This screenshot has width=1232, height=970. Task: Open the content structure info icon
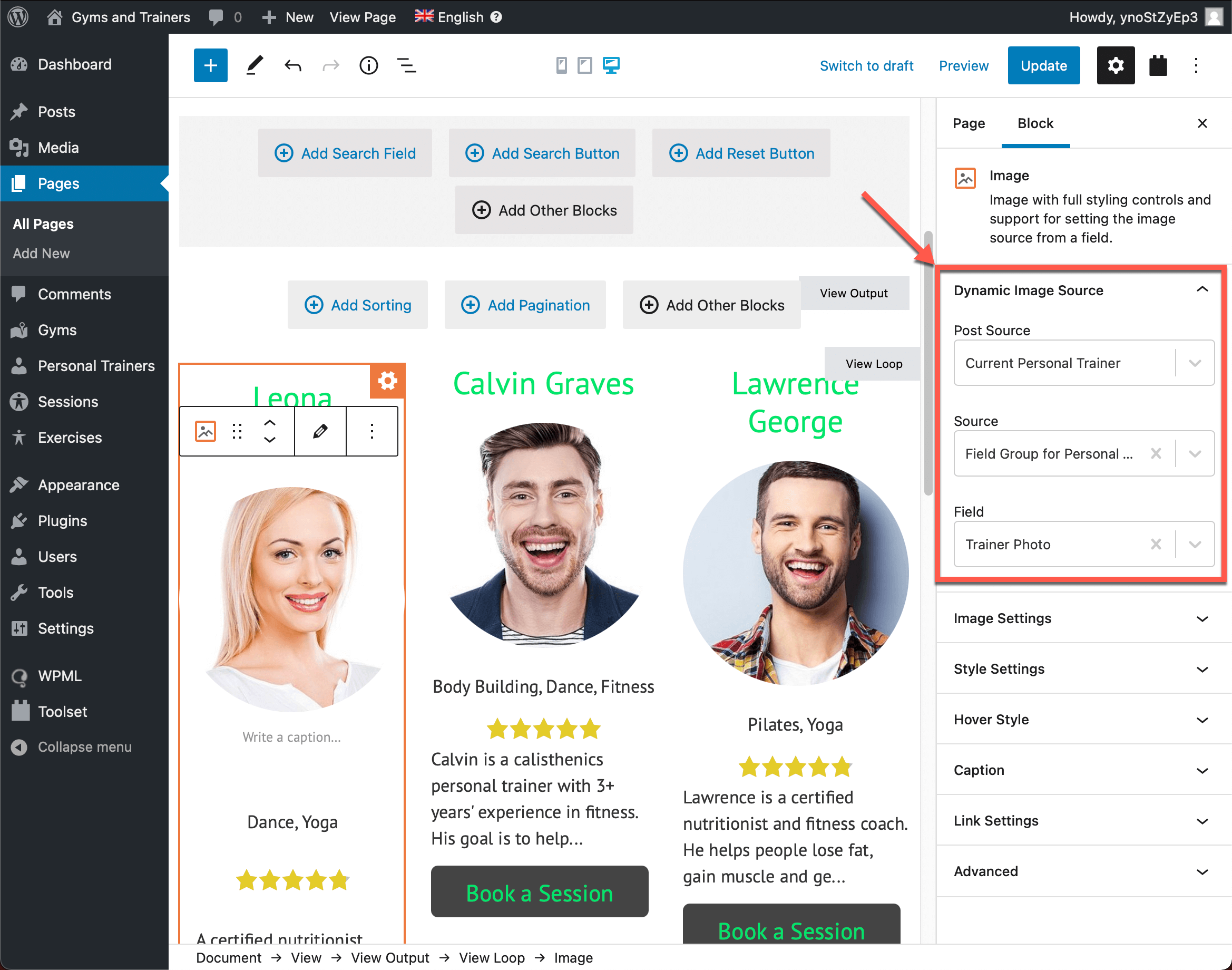click(368, 66)
